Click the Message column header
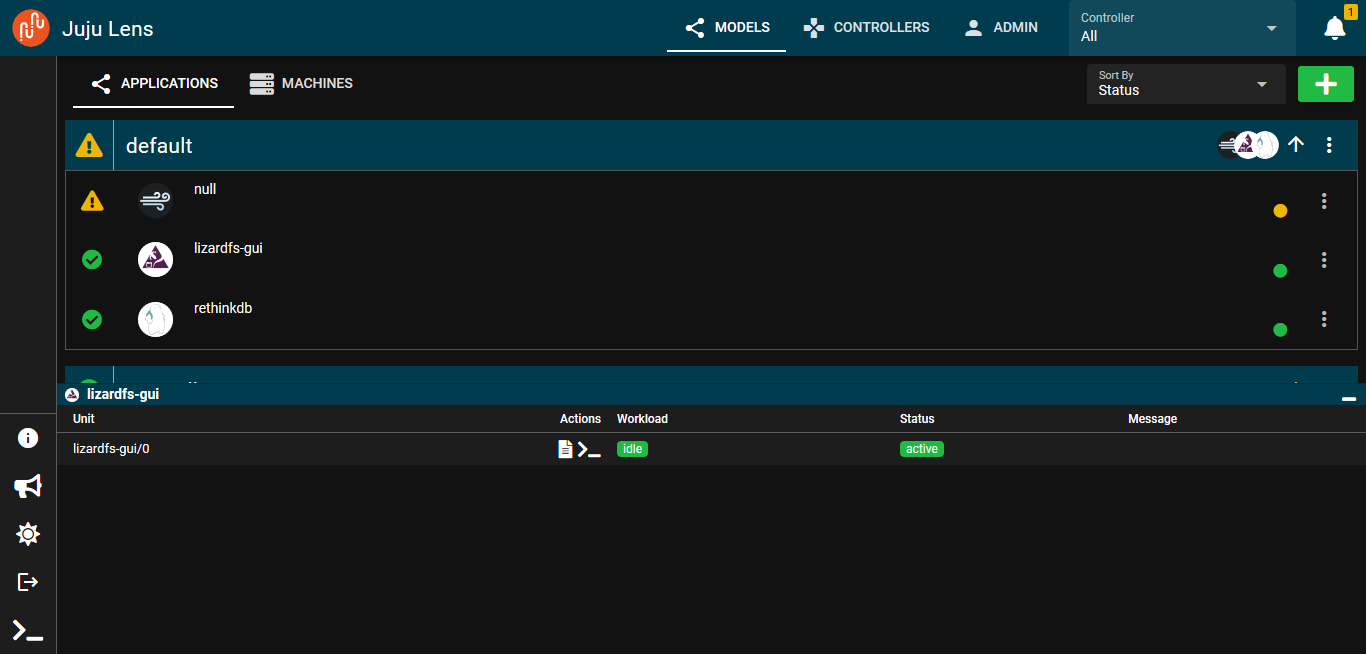 click(x=1152, y=419)
